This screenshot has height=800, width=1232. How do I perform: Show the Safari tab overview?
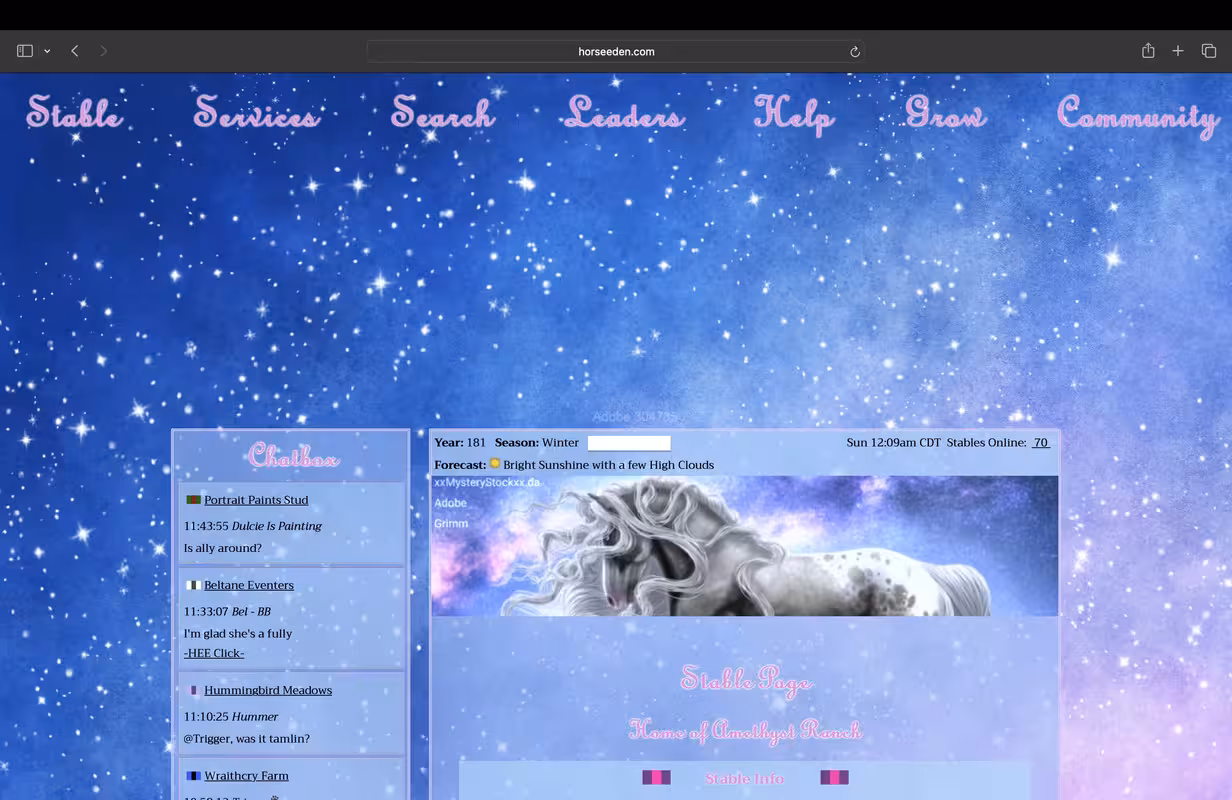tap(1208, 51)
